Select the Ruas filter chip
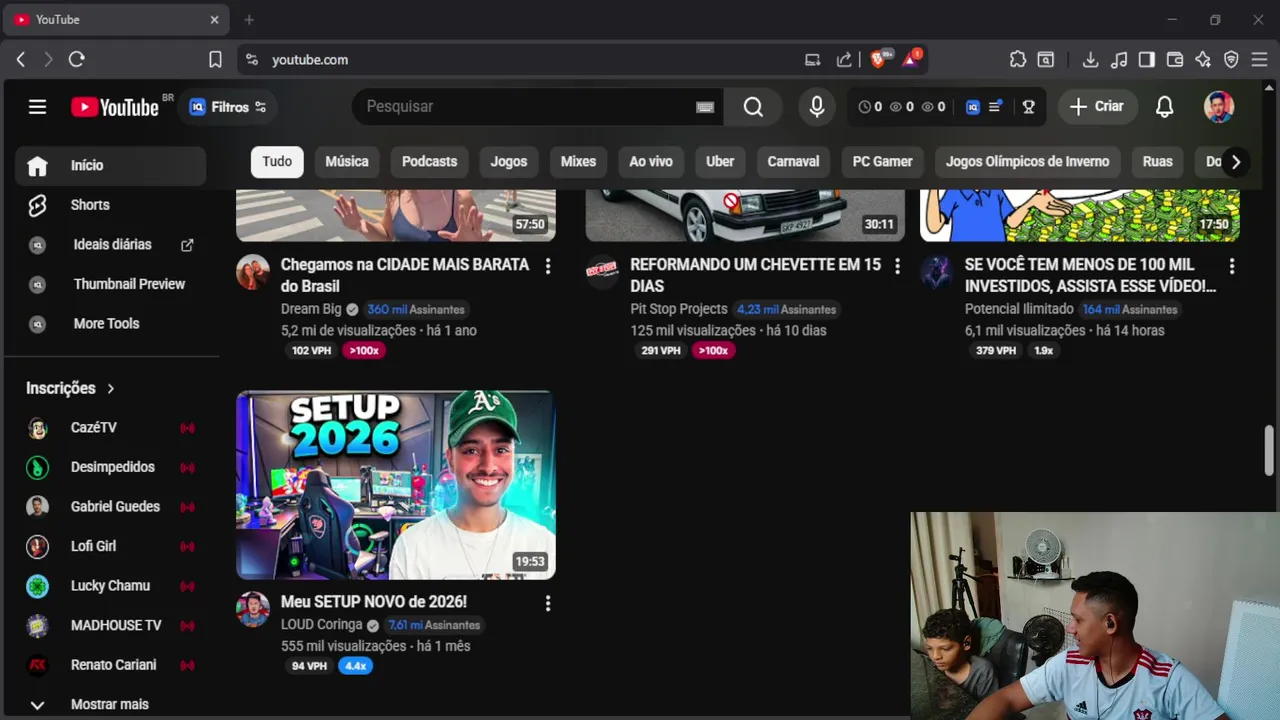 [x=1157, y=162]
